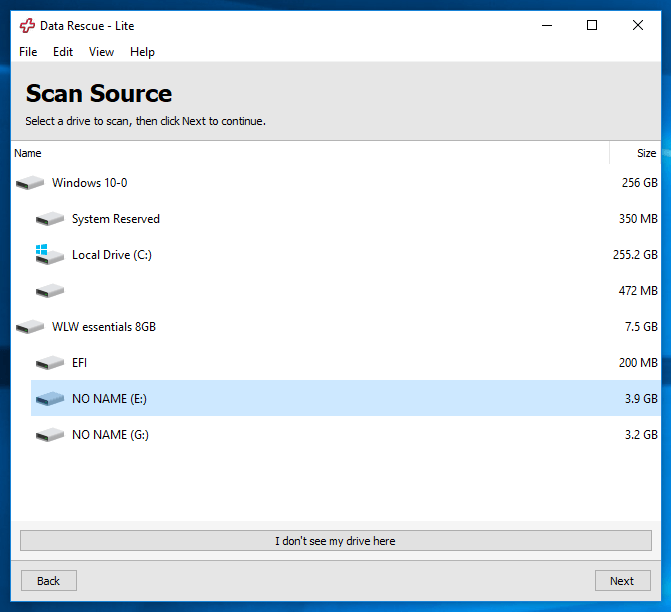Click the Back button
Image resolution: width=671 pixels, height=612 pixels.
[49, 580]
